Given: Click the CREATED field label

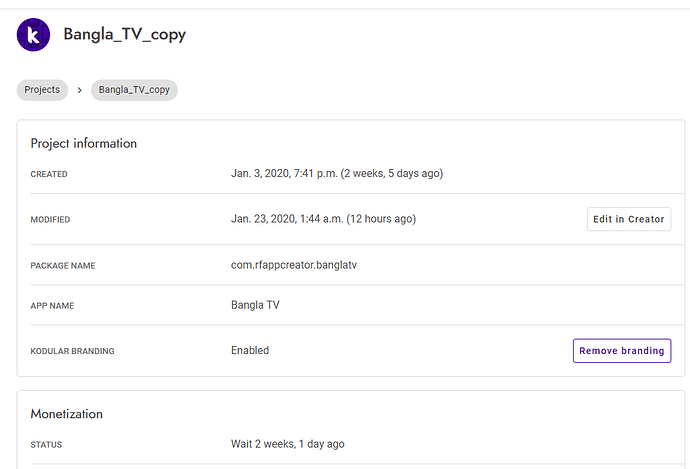Looking at the screenshot, I should [x=49, y=174].
